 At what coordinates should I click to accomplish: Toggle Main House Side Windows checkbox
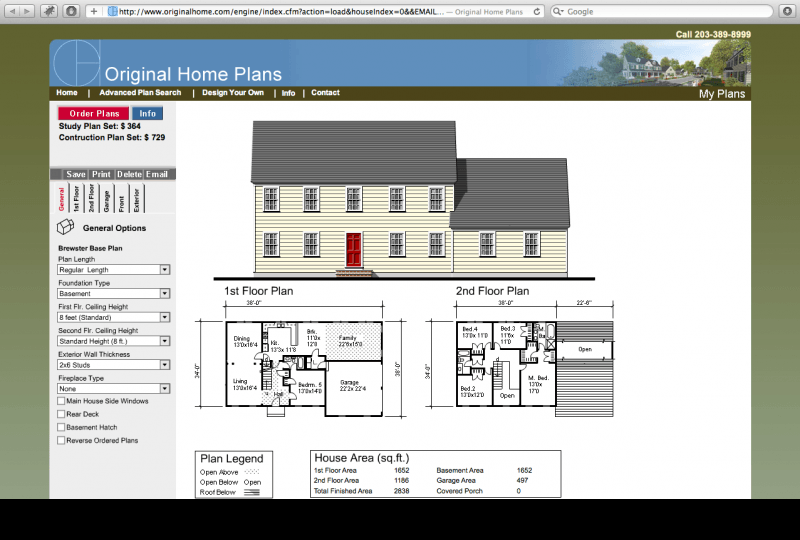pos(61,401)
